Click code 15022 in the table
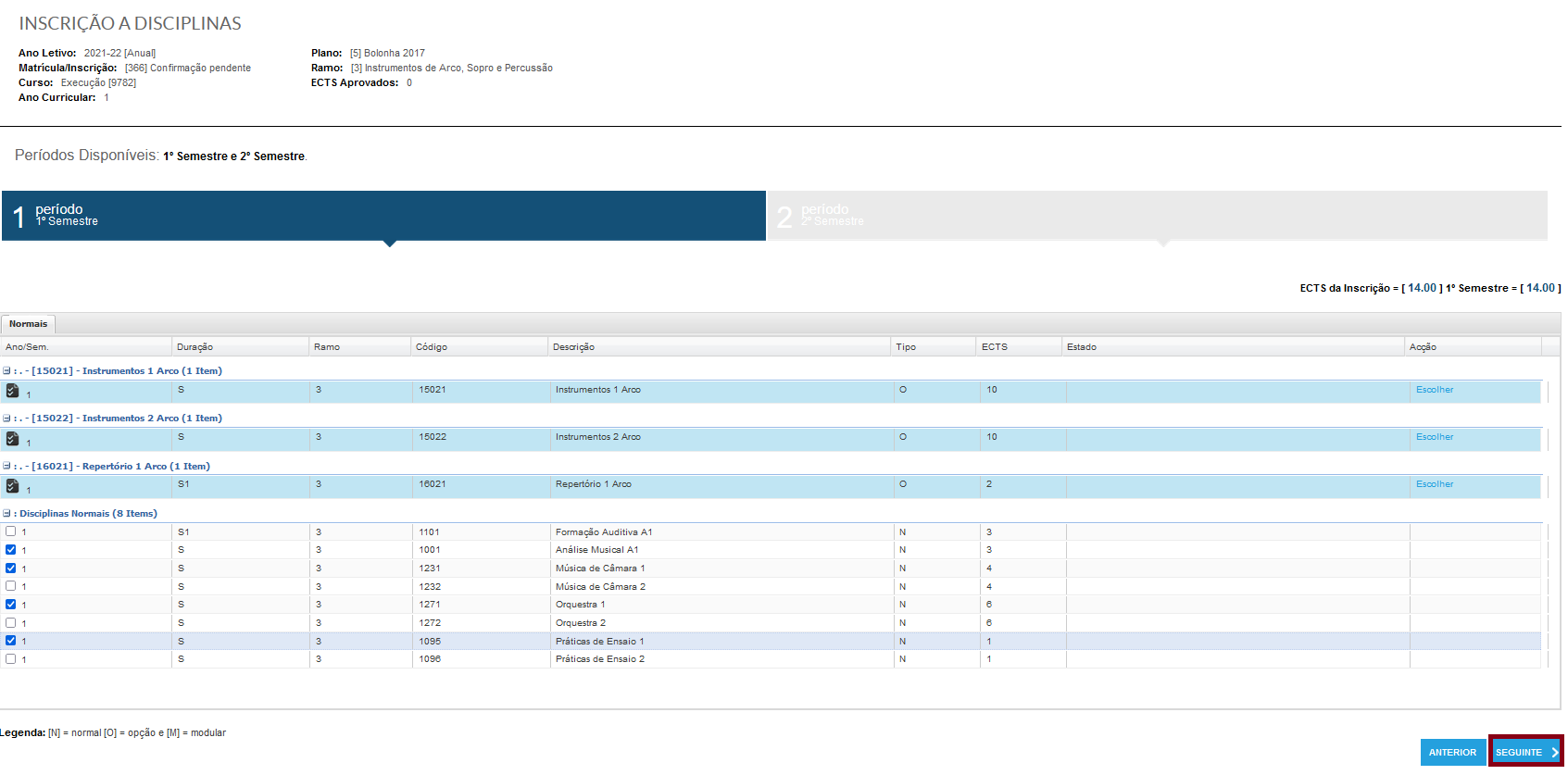The width and height of the screenshot is (1568, 775). click(x=433, y=437)
